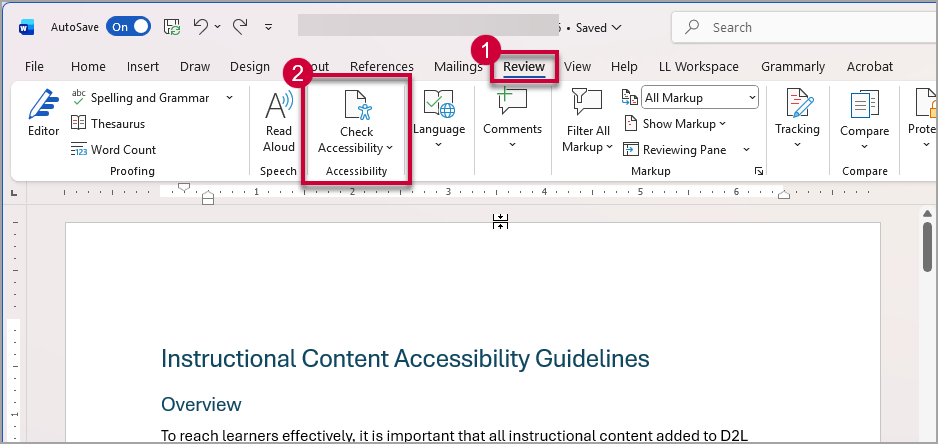Screen dimensions: 938x444
Task: Expand Spelling and Grammar dropdown arrow
Action: click(230, 98)
